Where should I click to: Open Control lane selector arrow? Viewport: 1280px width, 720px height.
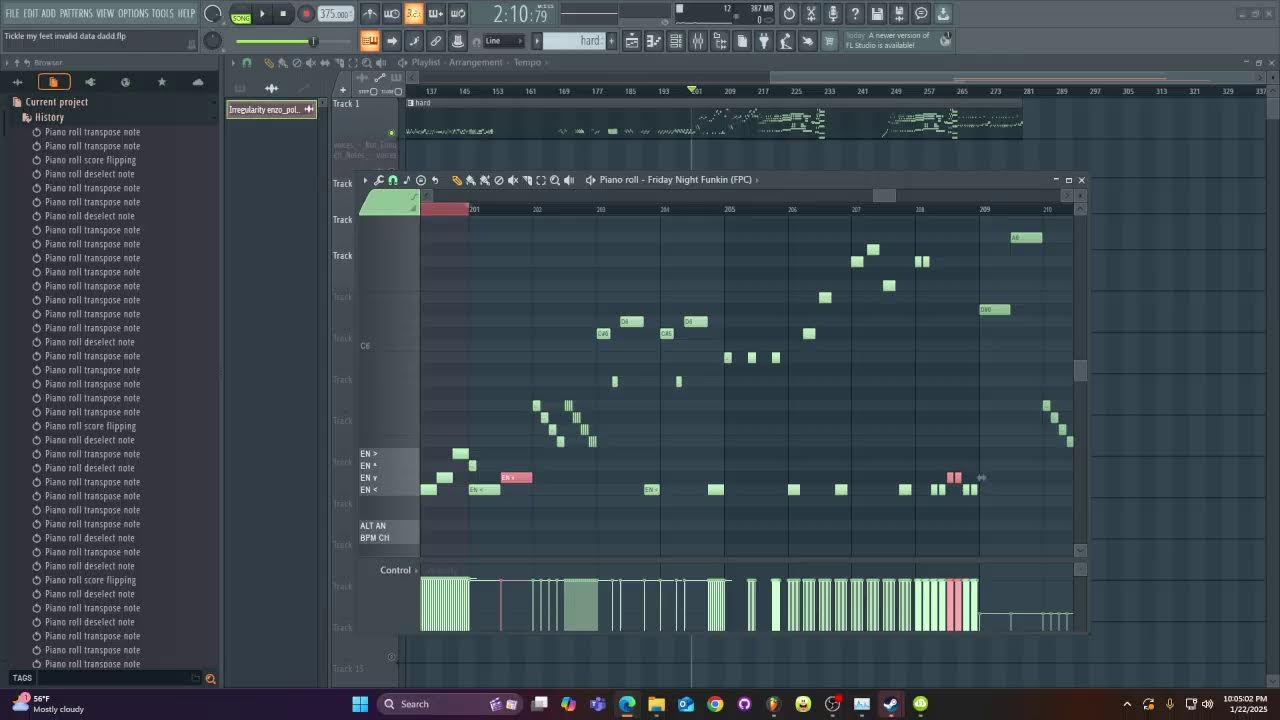[416, 570]
